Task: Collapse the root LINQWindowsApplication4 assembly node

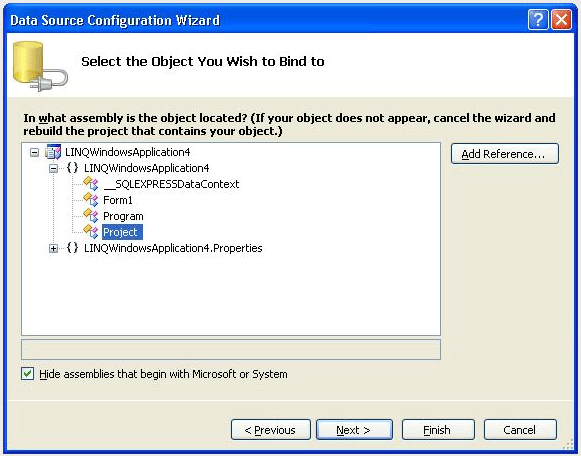Action: point(34,152)
